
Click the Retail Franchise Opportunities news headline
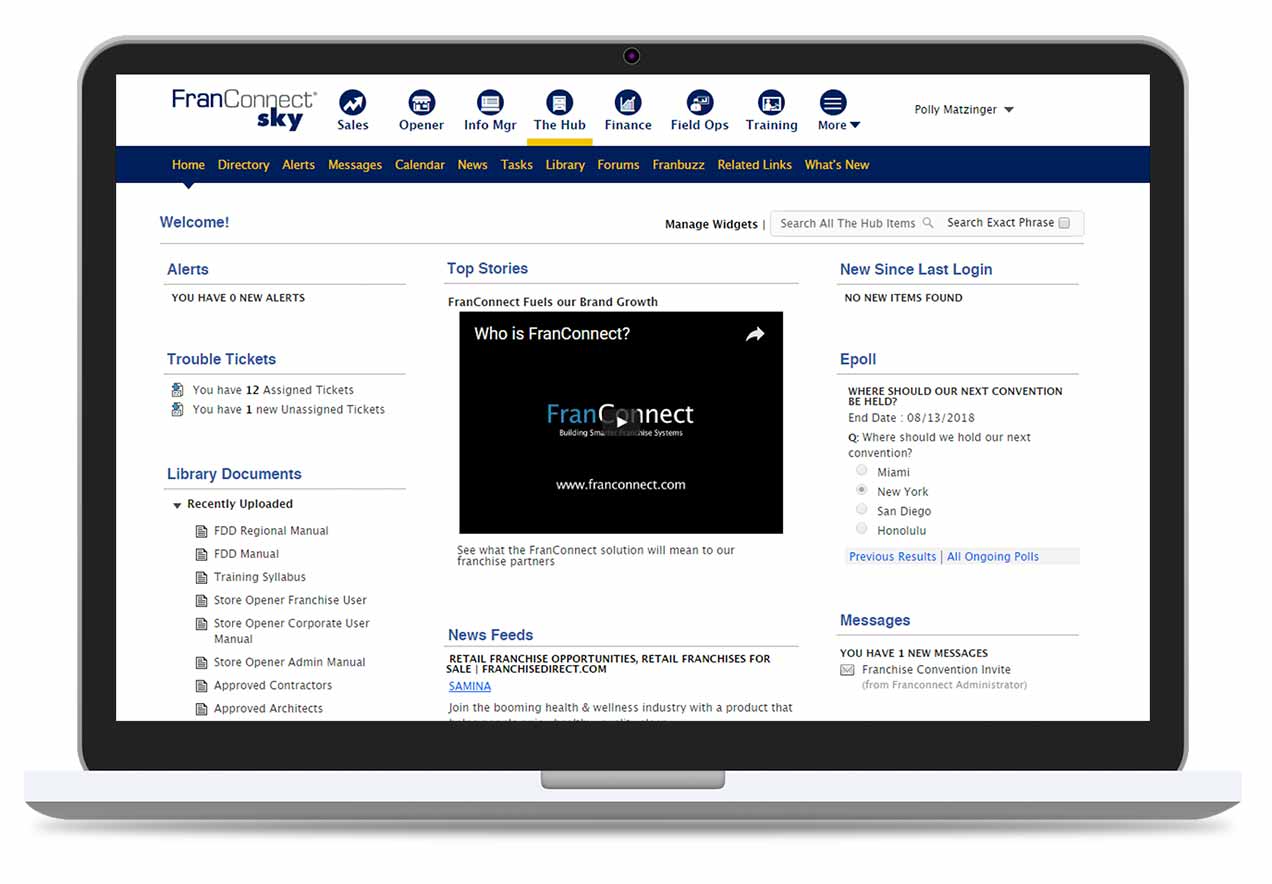click(609, 664)
